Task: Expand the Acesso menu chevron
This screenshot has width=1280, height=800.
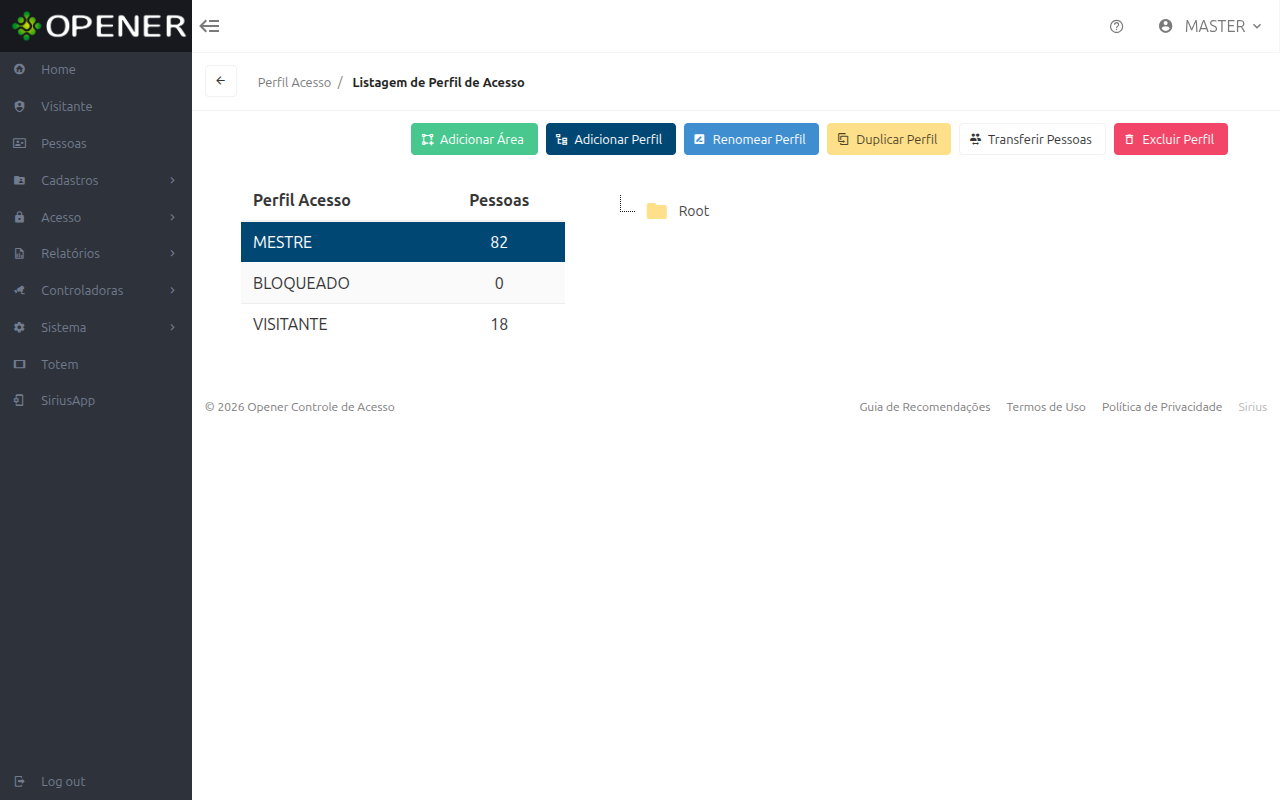Action: (173, 218)
